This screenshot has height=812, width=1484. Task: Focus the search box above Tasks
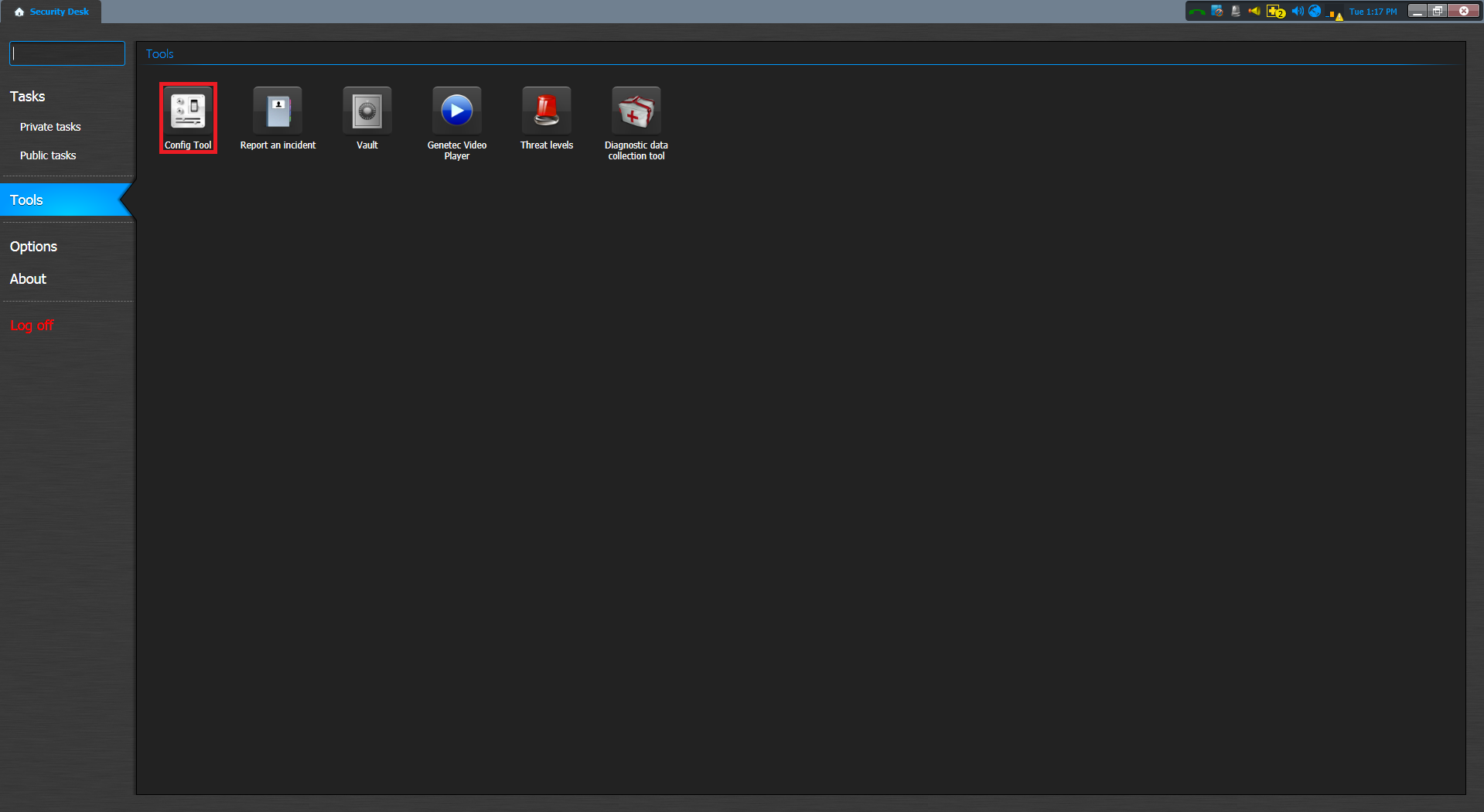[x=67, y=53]
